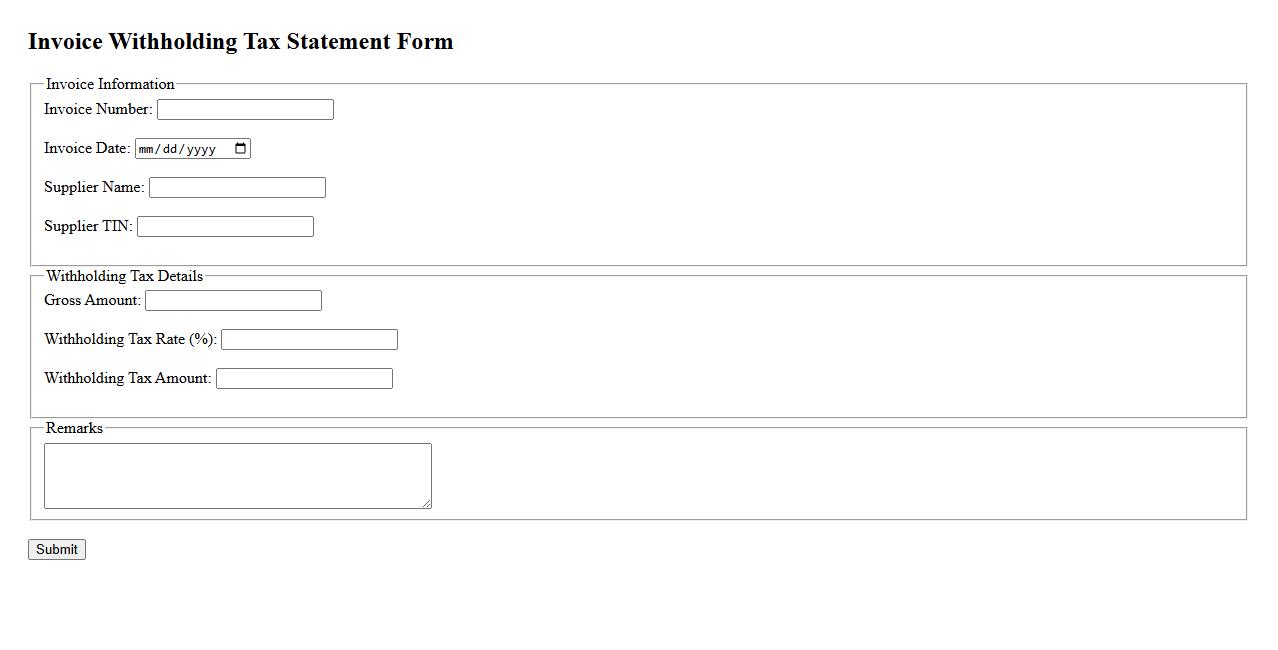The image size is (1278, 650).
Task: Click the "Invoice Information" section legend
Action: tap(110, 84)
